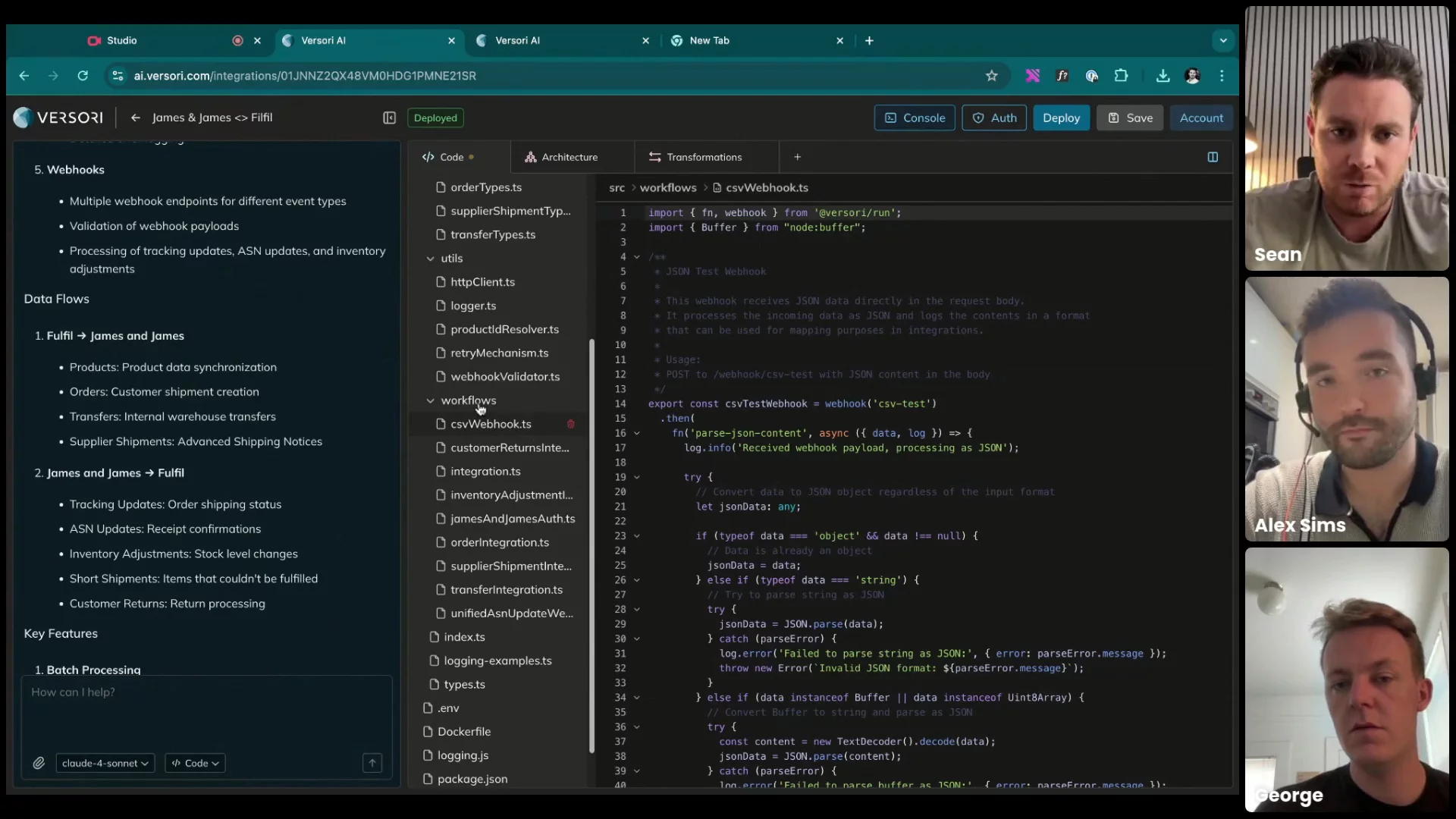Viewport: 1456px width, 819px height.
Task: Open jamesAndJamesAuth.ts file
Action: [513, 519]
